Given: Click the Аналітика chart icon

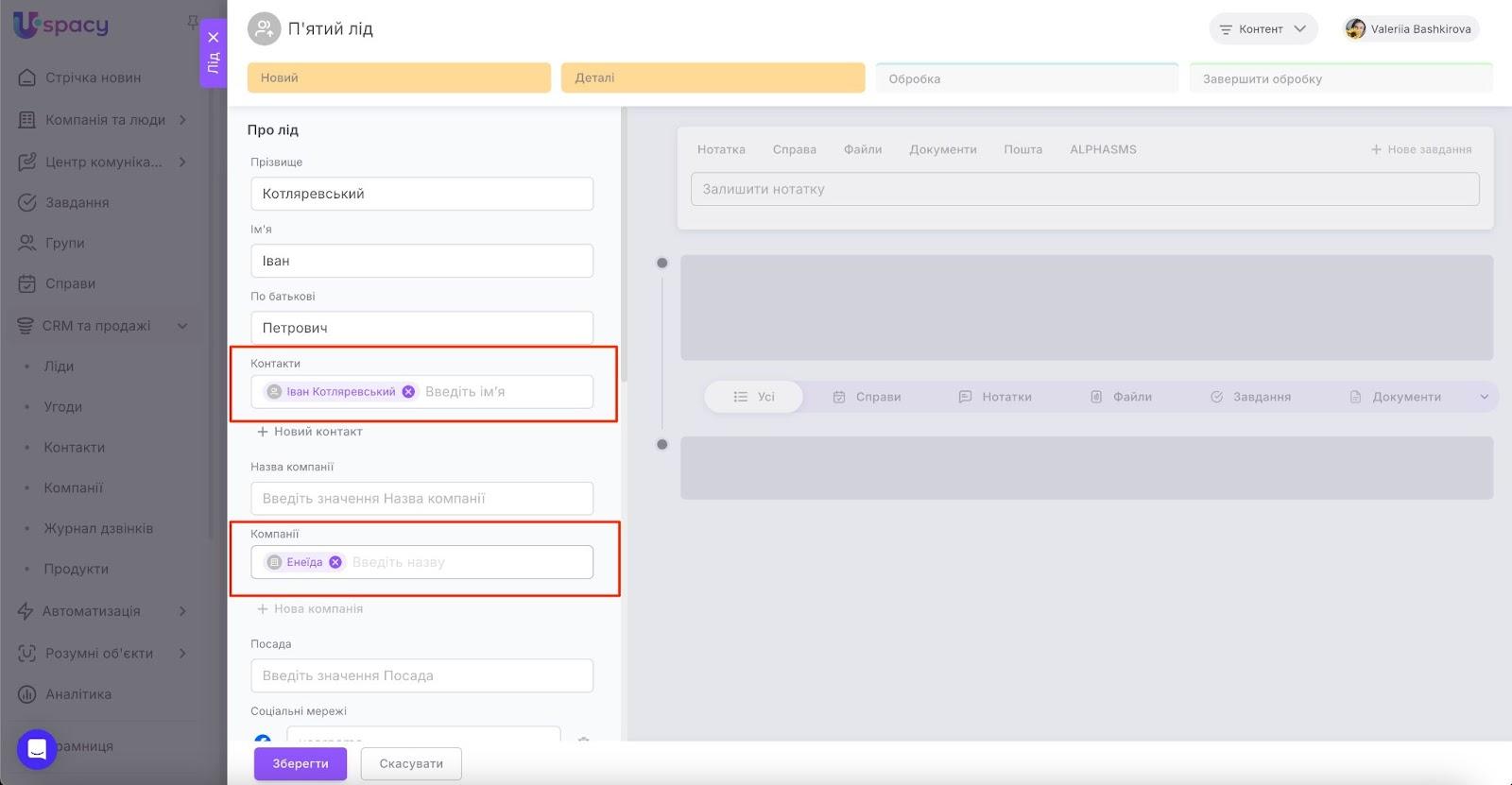Looking at the screenshot, I should [x=27, y=694].
